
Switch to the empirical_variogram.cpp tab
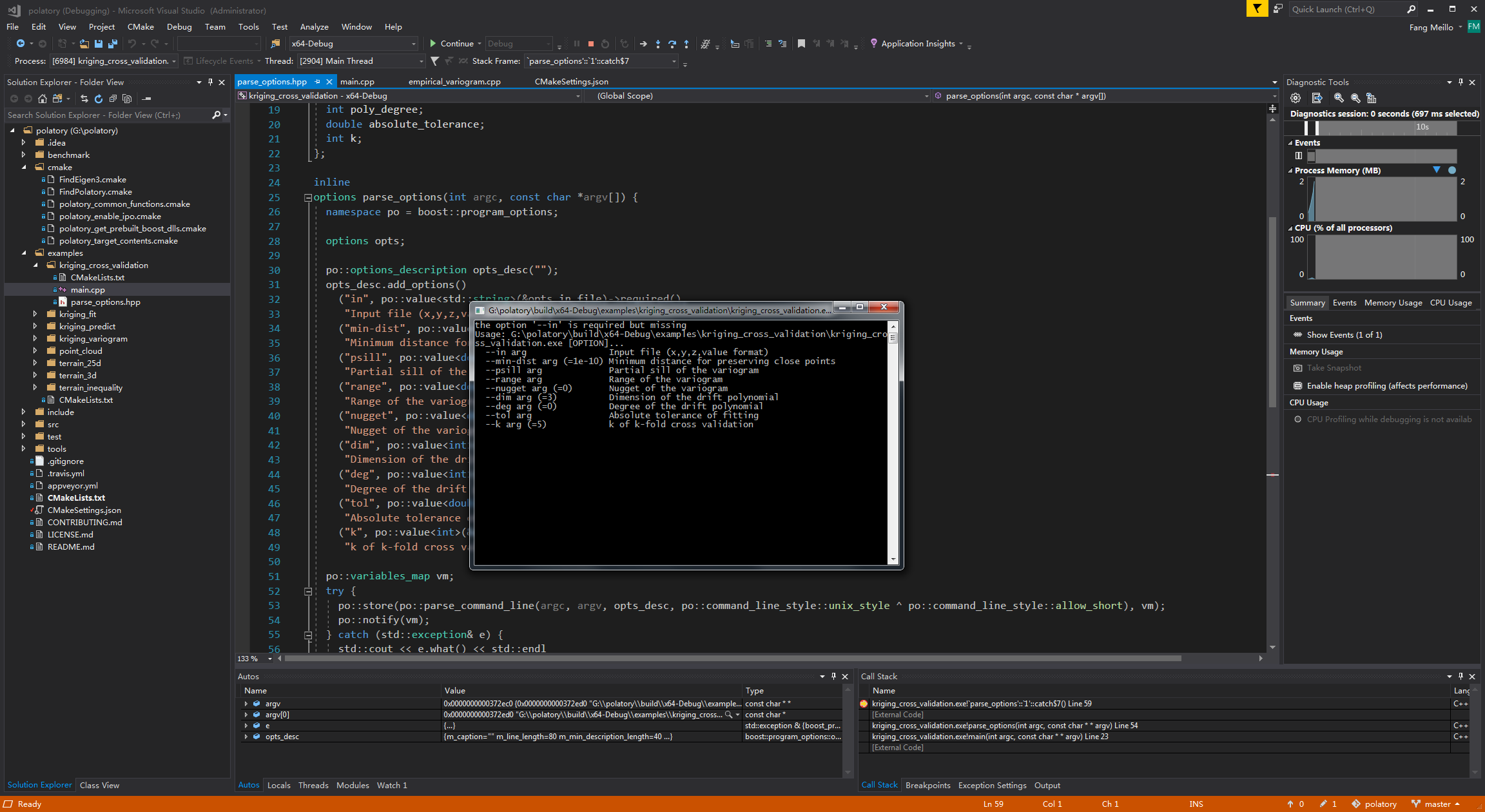pos(454,82)
